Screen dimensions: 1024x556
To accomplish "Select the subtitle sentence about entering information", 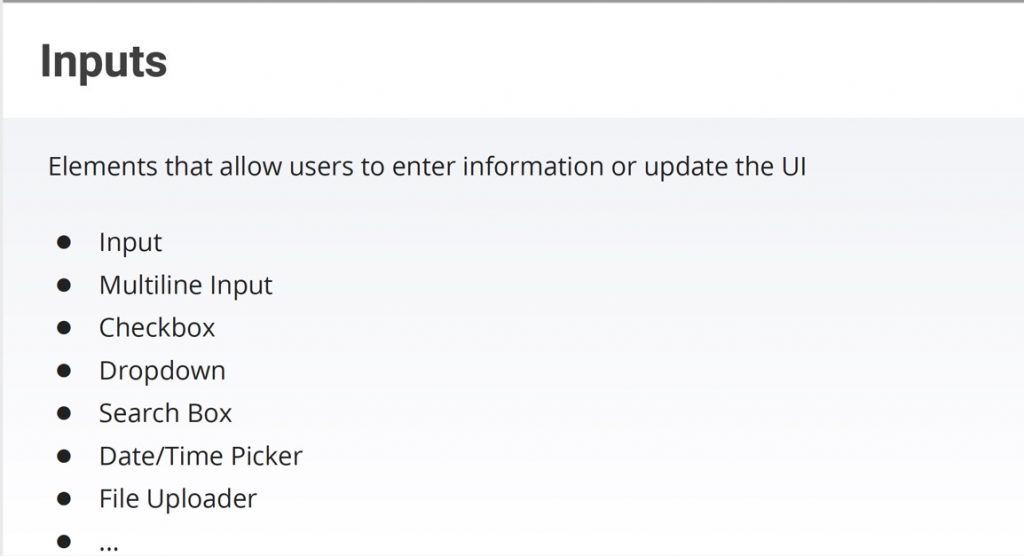I will [x=427, y=167].
